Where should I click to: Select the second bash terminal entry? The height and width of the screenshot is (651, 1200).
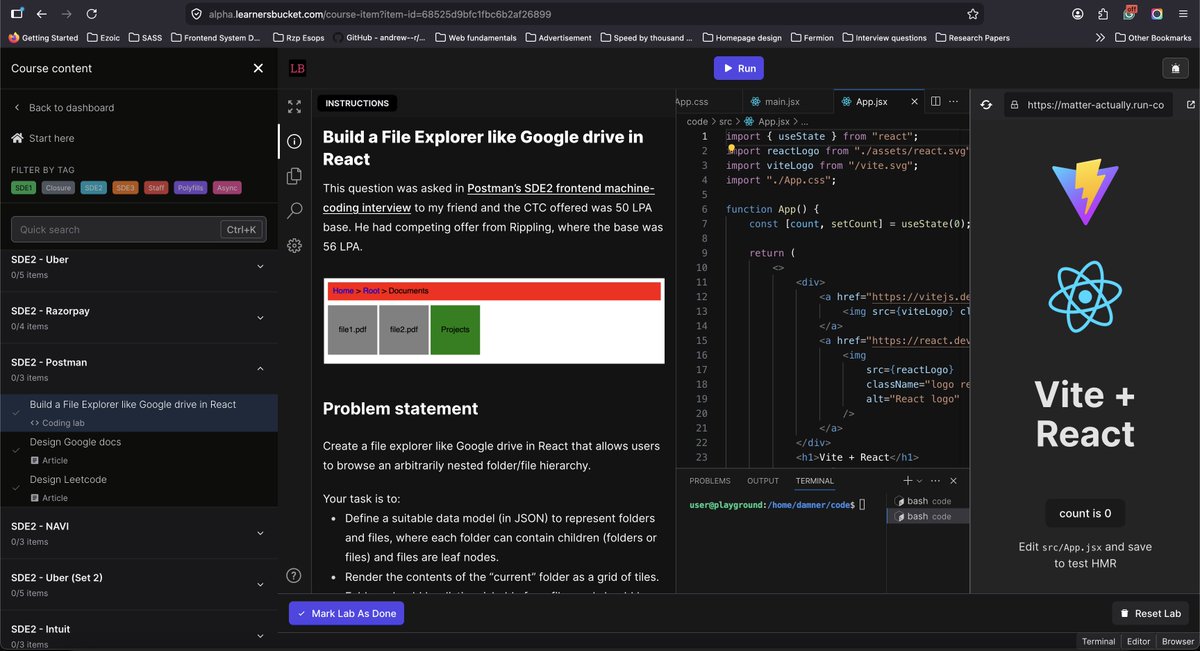[927, 516]
